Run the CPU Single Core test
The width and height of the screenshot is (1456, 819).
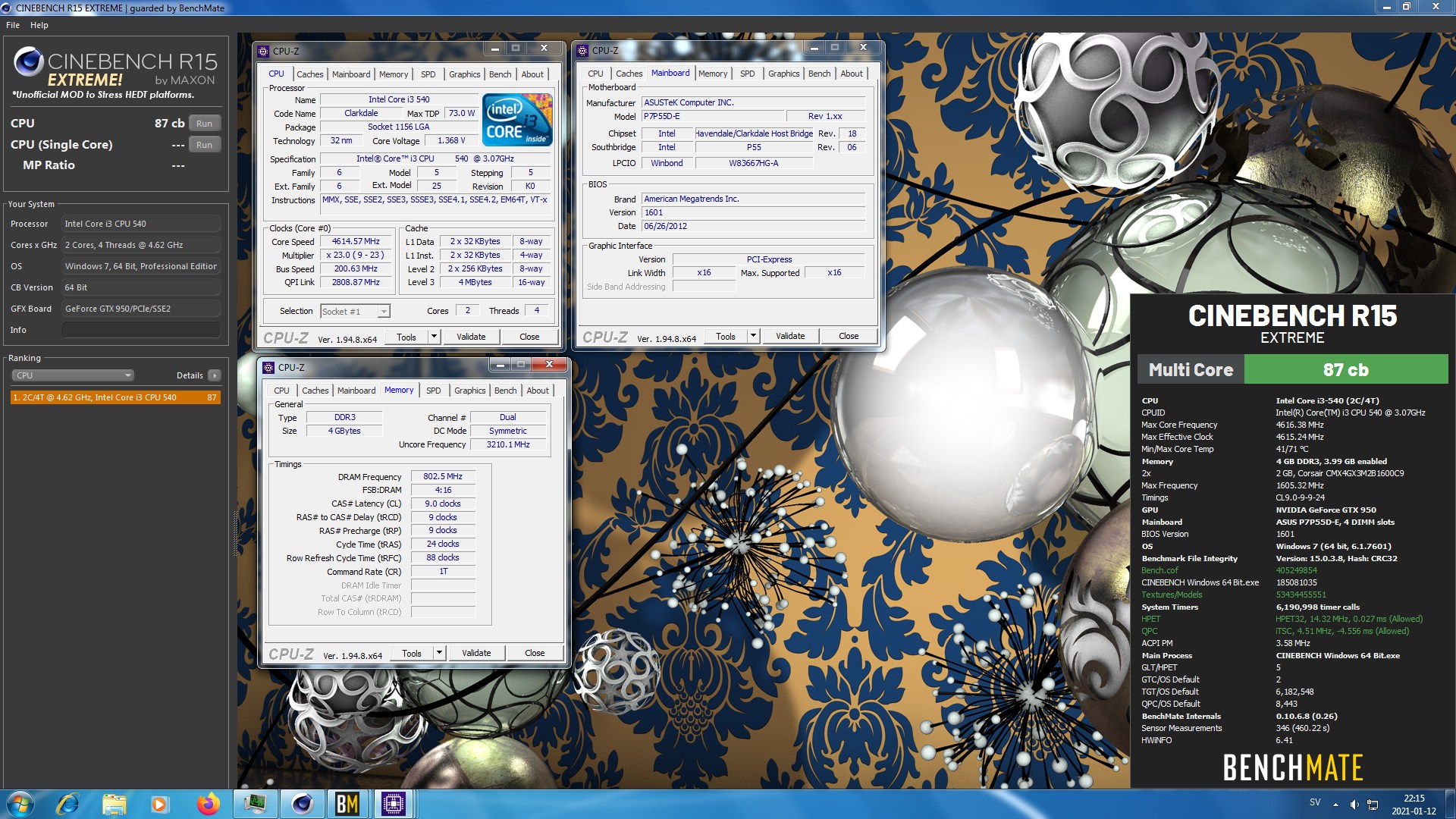click(x=205, y=145)
